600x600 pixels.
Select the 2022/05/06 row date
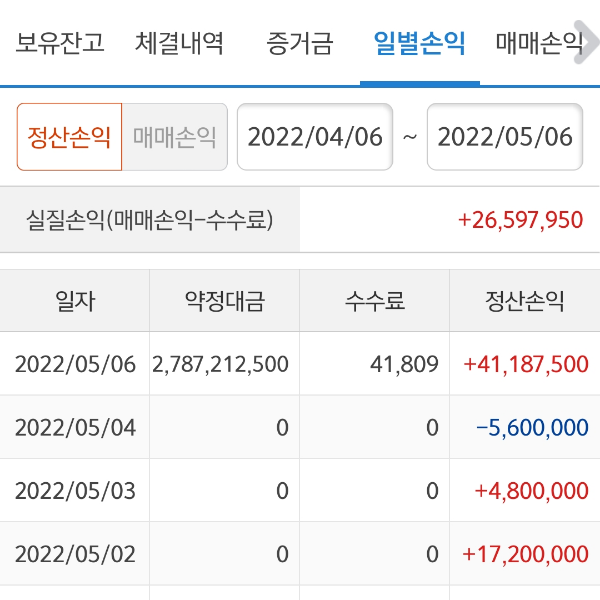tap(75, 364)
